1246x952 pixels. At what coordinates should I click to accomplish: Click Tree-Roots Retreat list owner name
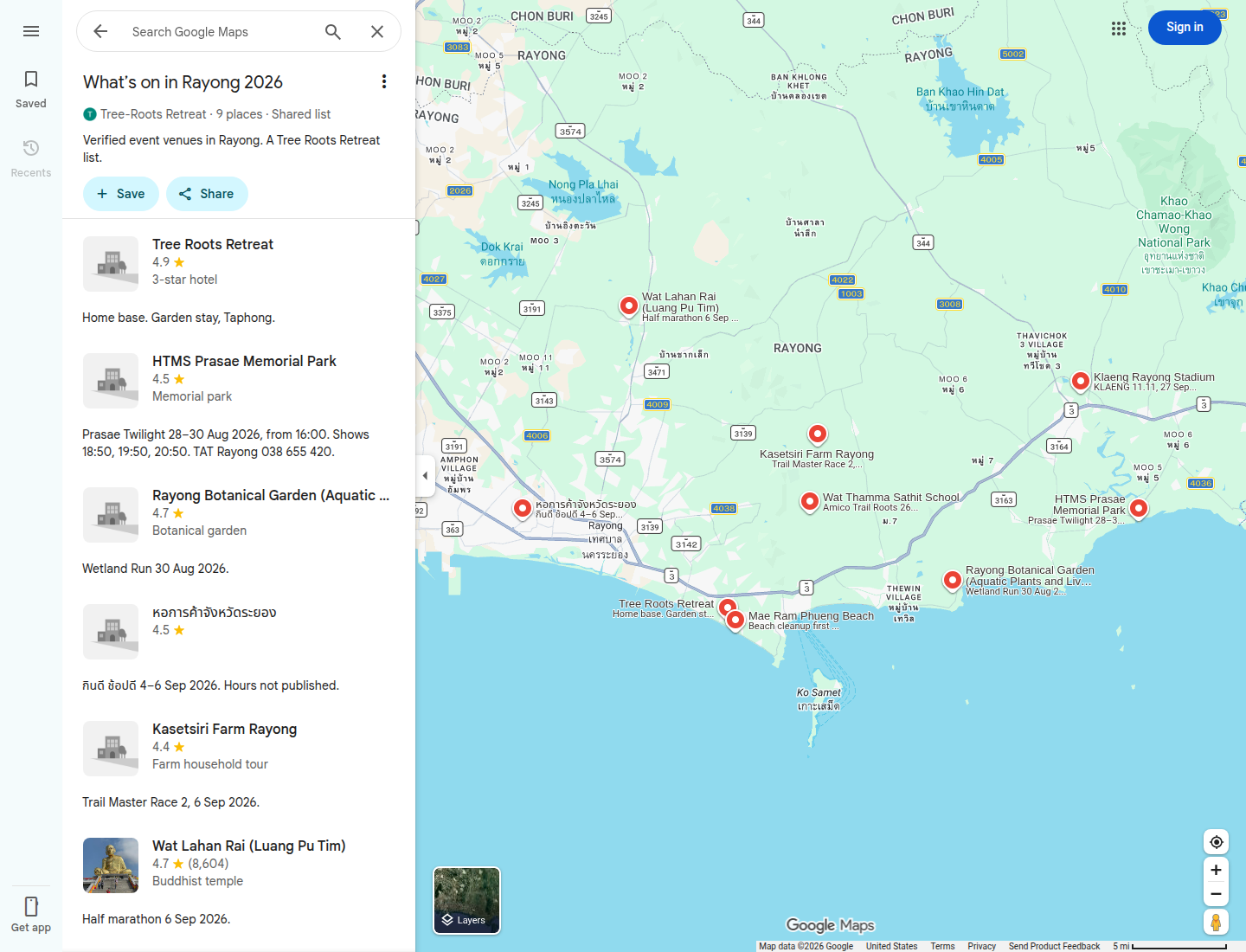[153, 114]
